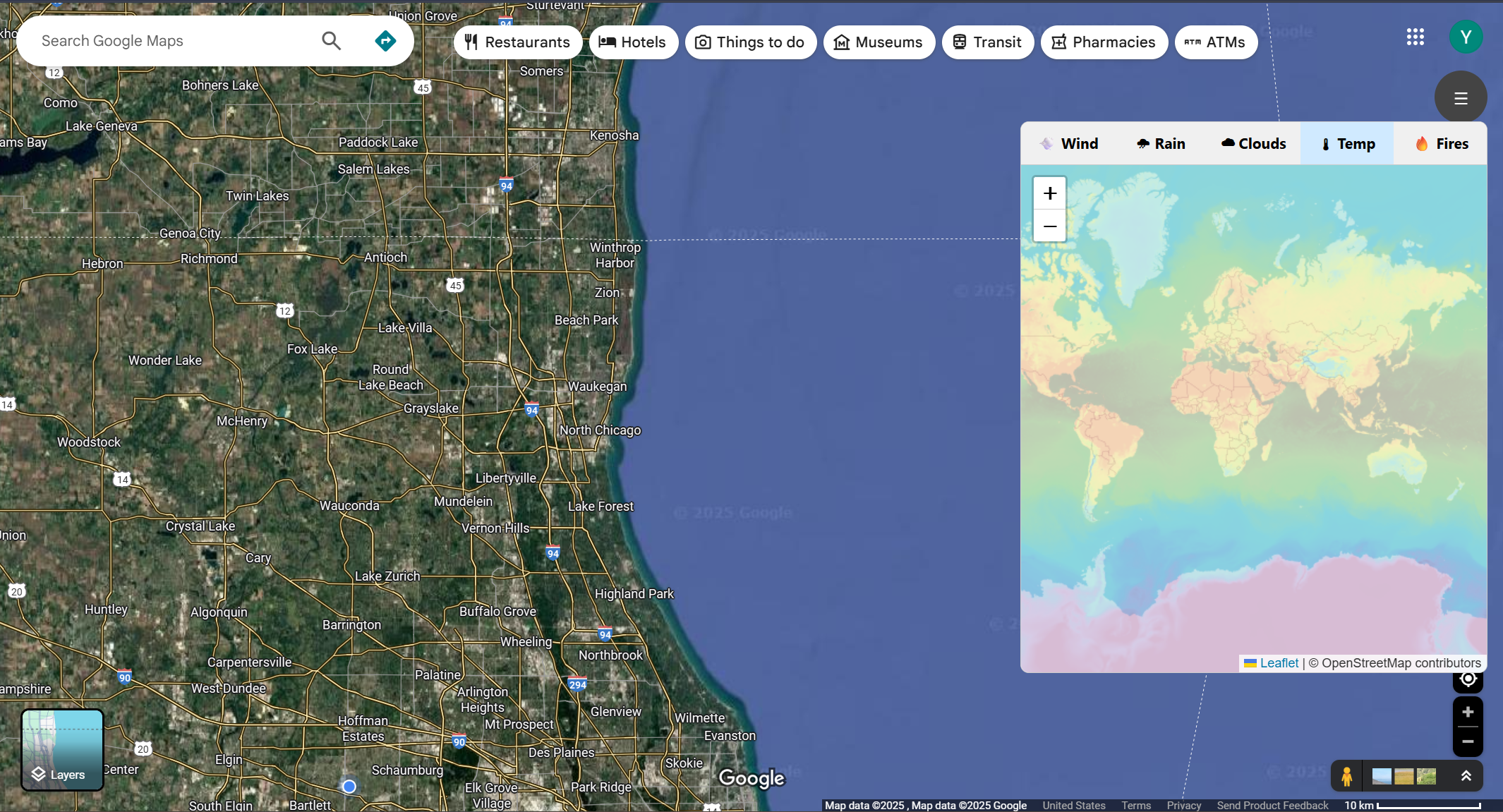Switch weather overlay to Wind
This screenshot has width=1503, height=812.
click(1069, 144)
